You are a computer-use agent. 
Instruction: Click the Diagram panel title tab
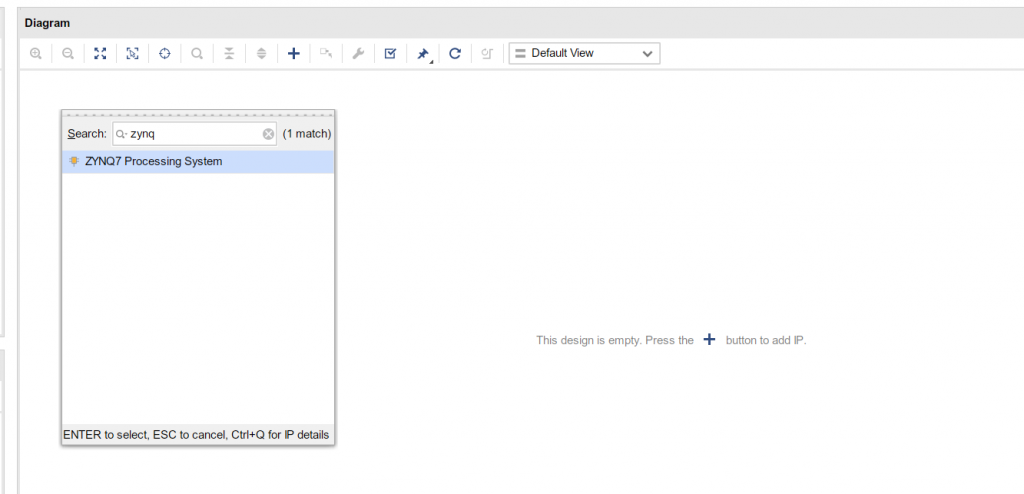tap(47, 23)
